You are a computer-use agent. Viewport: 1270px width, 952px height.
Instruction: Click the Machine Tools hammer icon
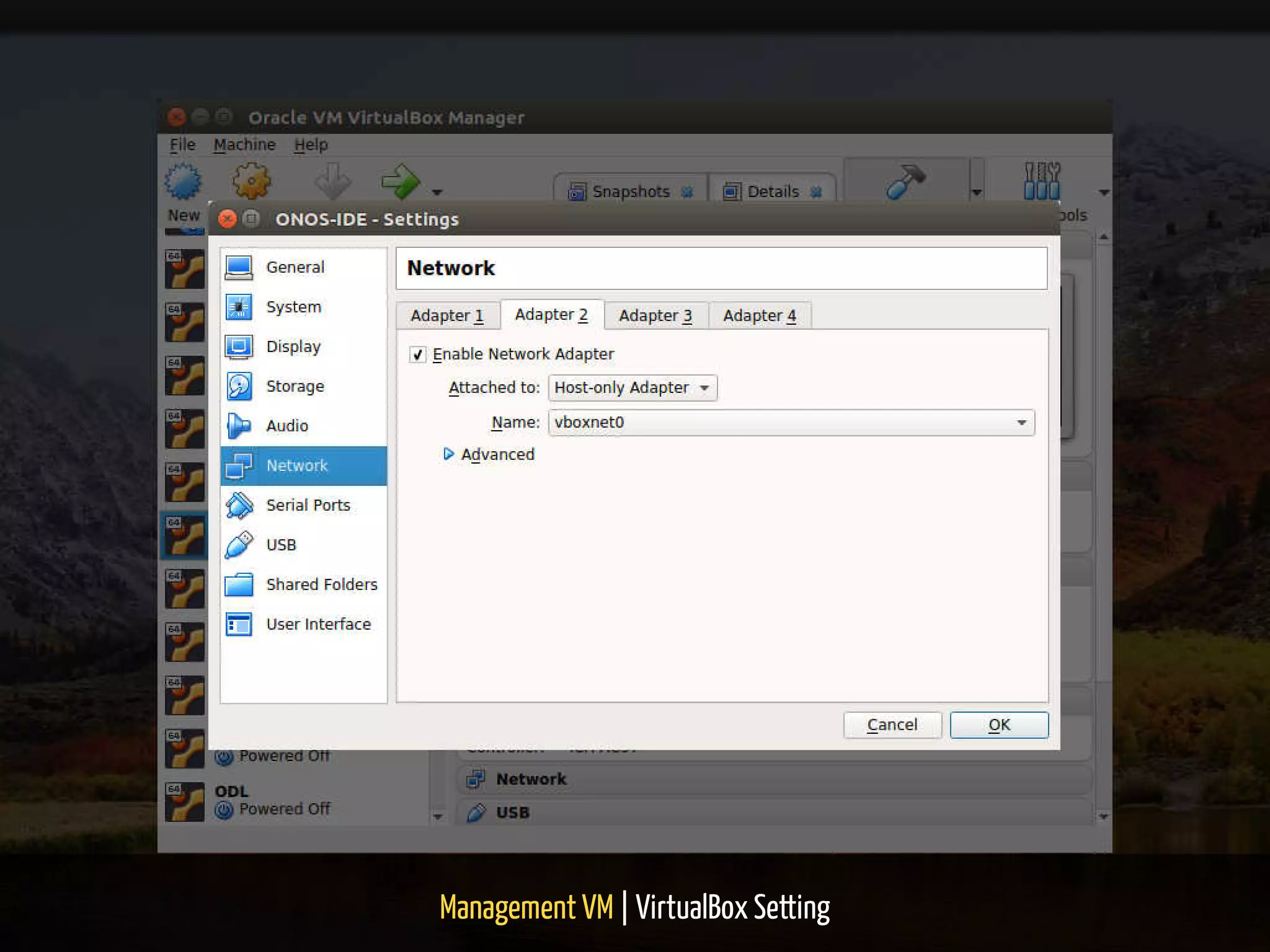(906, 182)
